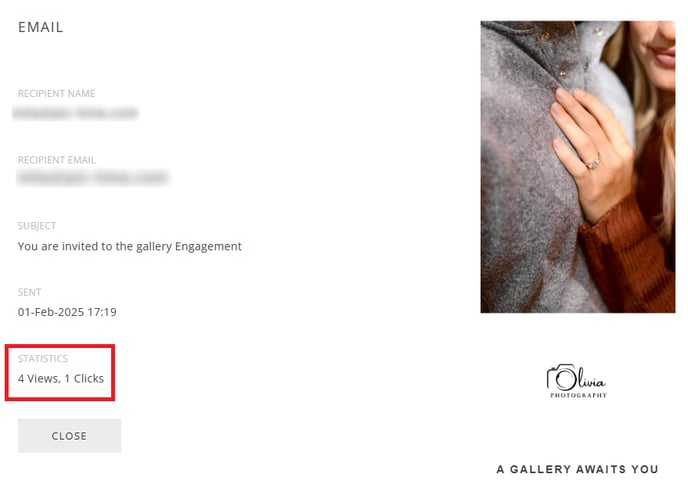The image size is (688, 481).
Task: Select the blurred recipient name value
Action: pos(75,113)
